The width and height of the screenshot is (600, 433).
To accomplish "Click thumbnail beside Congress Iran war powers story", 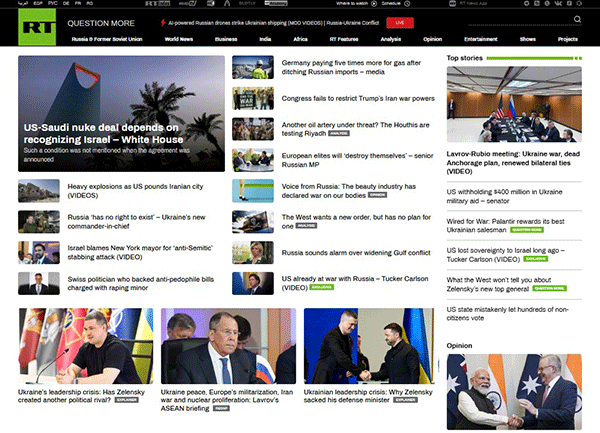I will [x=253, y=98].
